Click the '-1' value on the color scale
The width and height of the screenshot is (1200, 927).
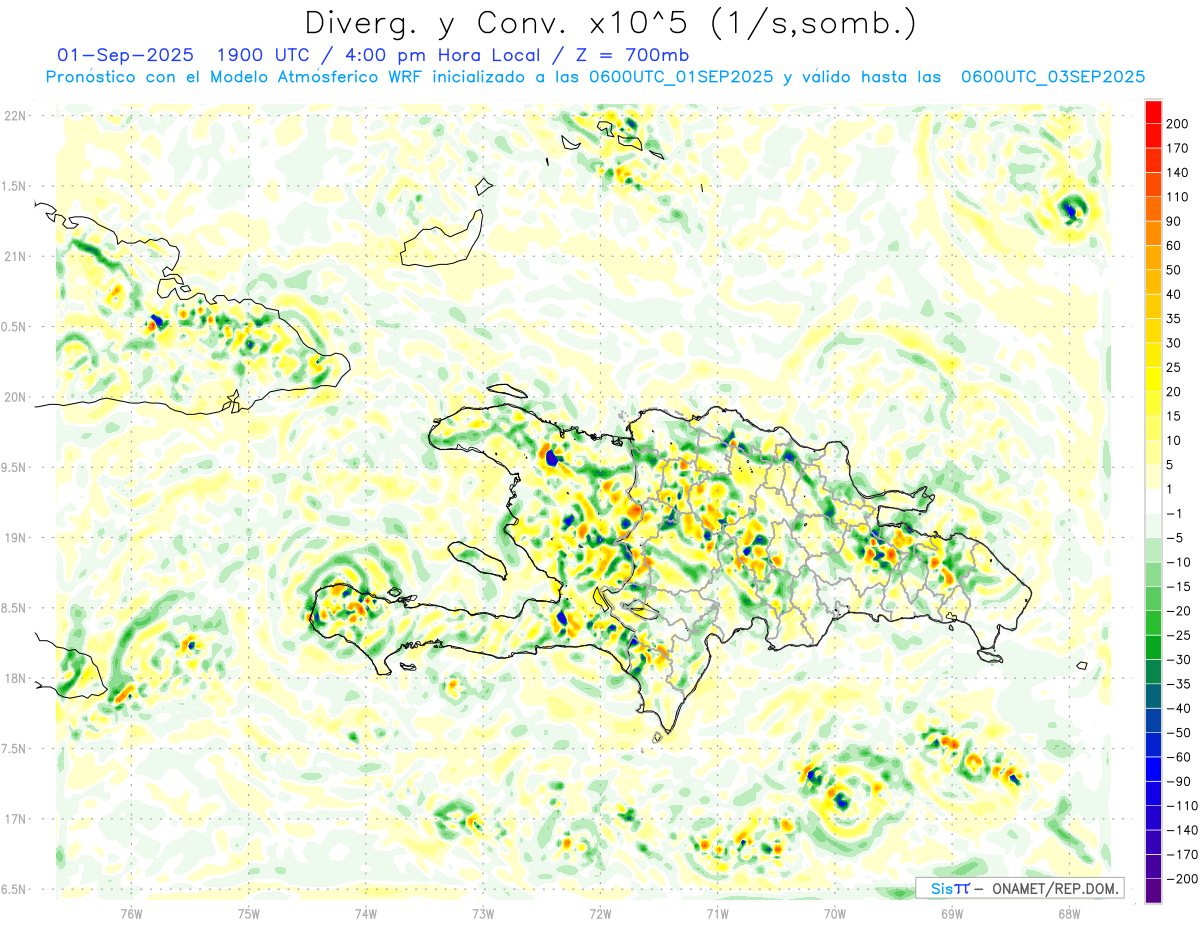1174,514
